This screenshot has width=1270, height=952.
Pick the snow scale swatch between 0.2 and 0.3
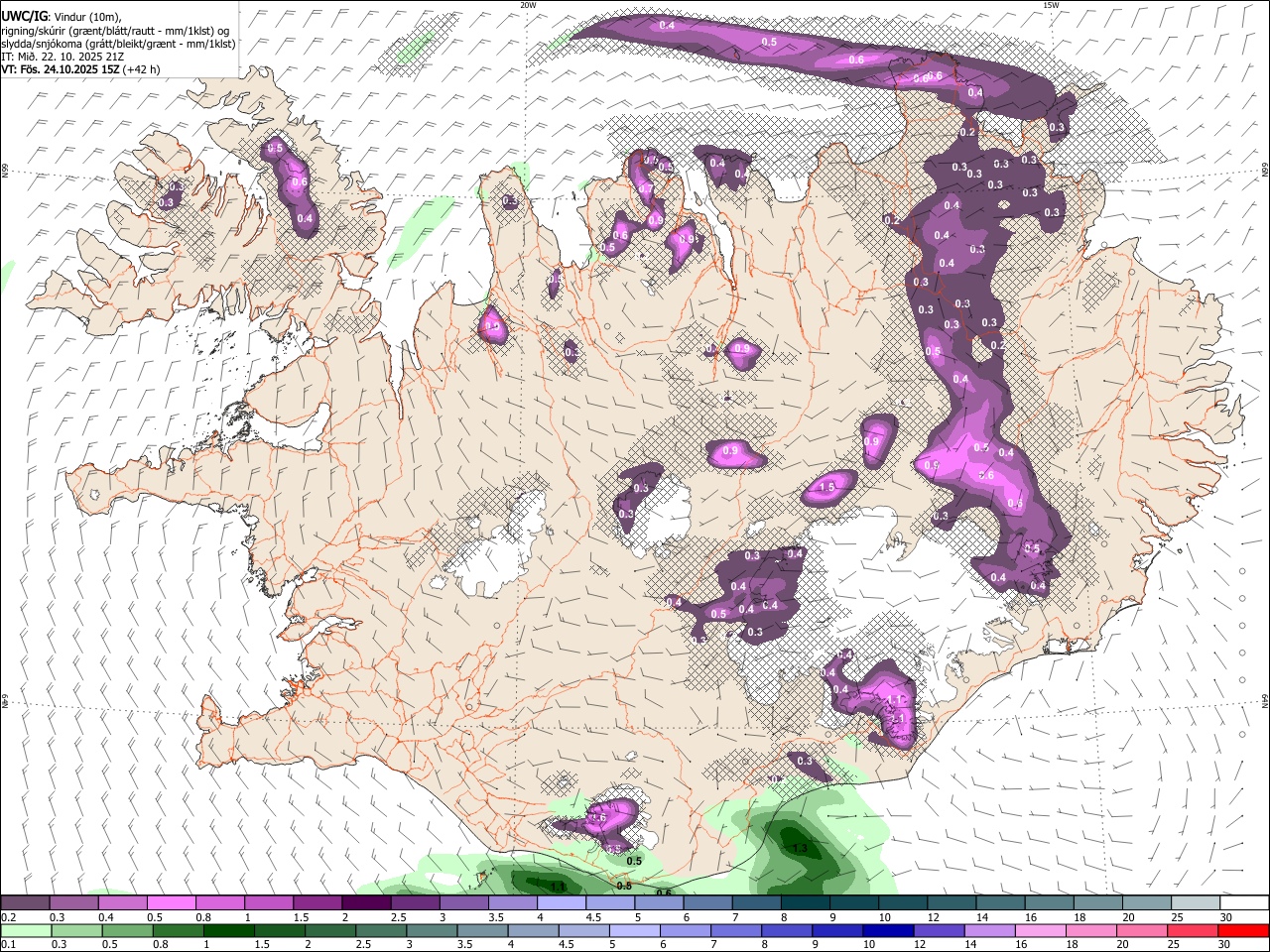25,902
